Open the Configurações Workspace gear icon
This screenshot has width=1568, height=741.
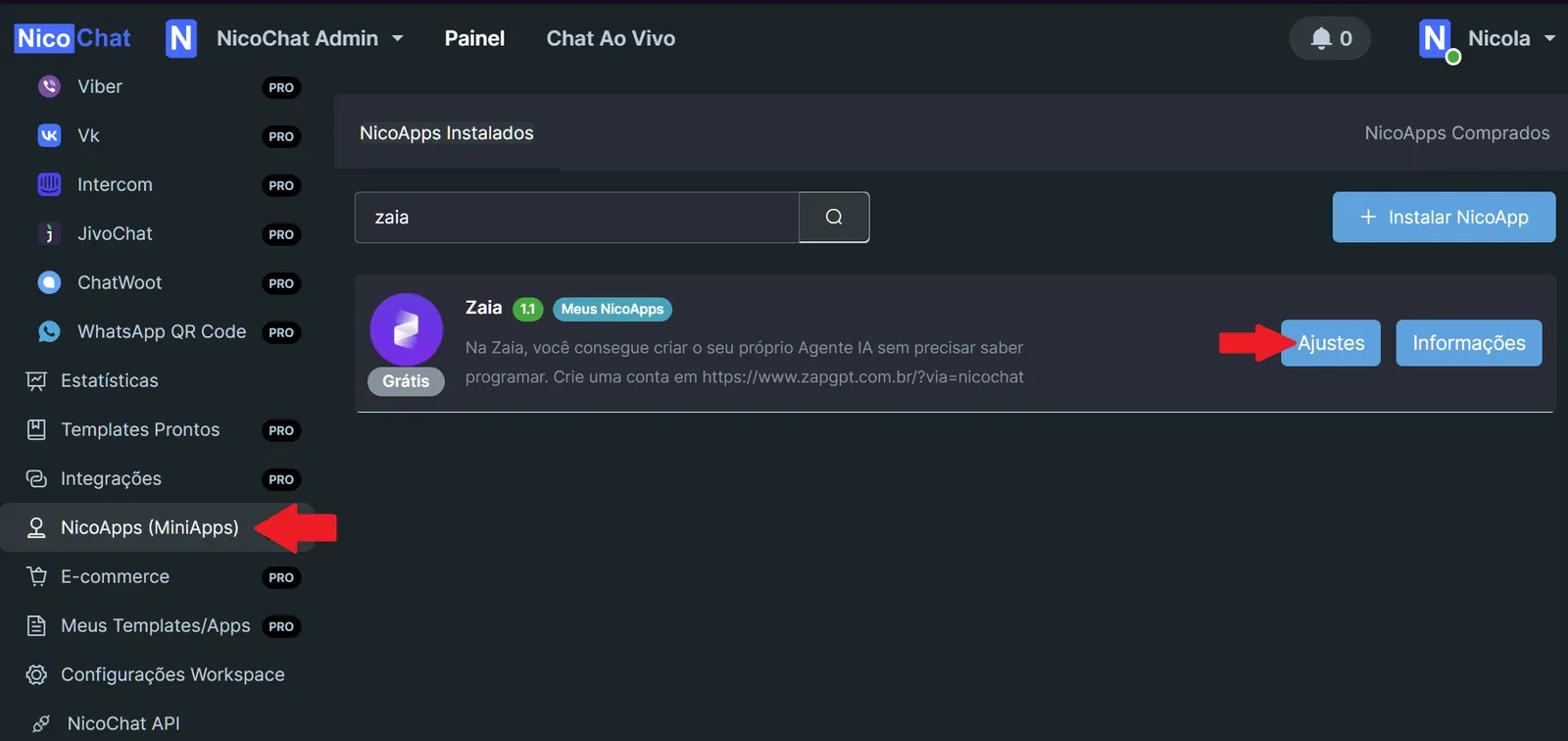(x=36, y=674)
